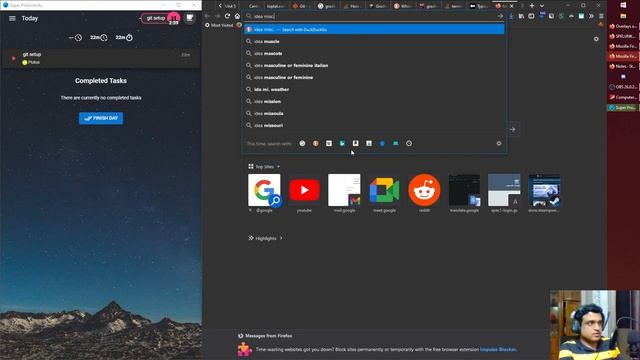Image resolution: width=640 pixels, height=360 pixels.
Task: Click the take-a-break coffee cup icon
Action: click(x=190, y=18)
